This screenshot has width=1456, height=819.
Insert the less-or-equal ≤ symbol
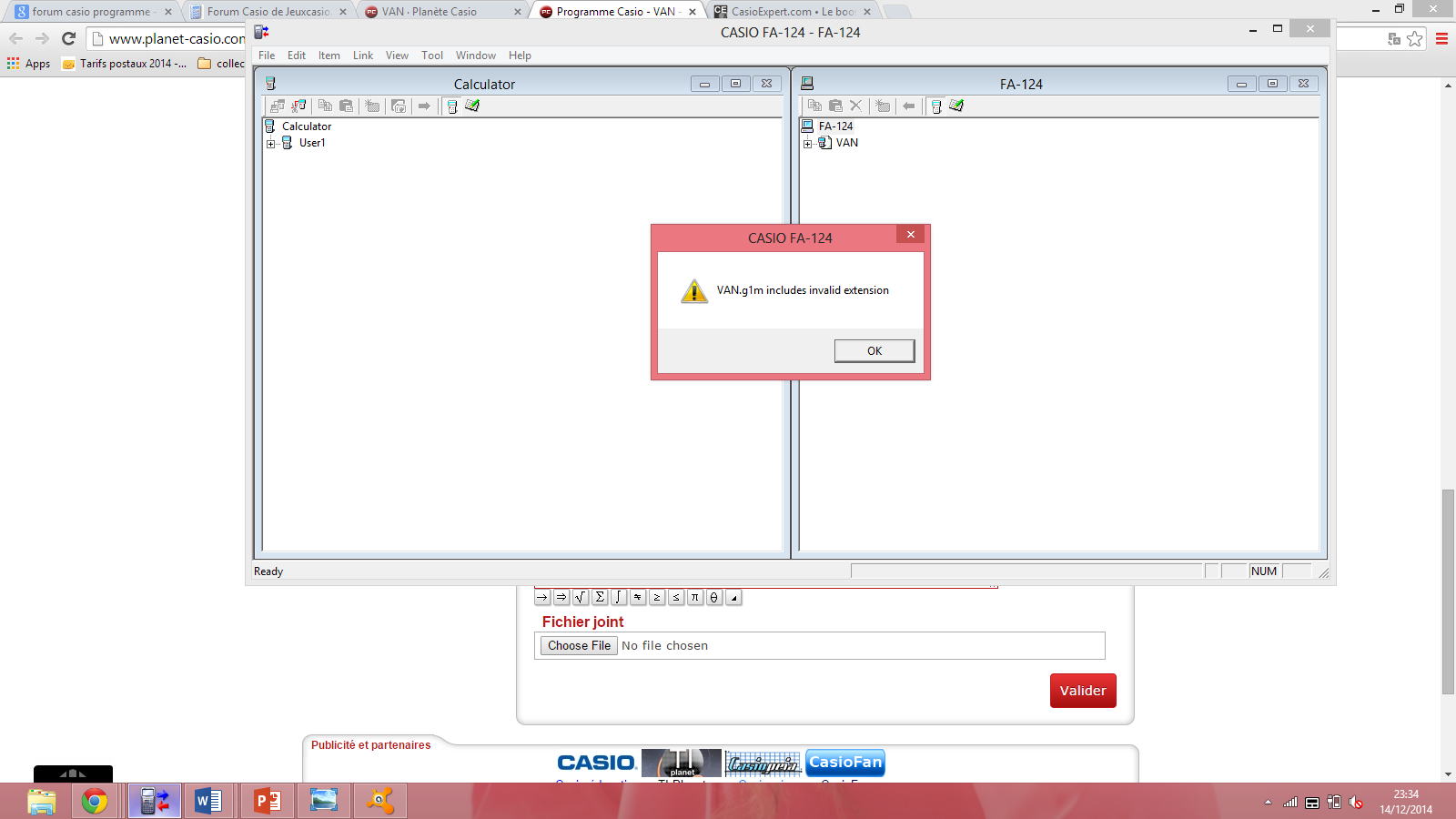676,597
